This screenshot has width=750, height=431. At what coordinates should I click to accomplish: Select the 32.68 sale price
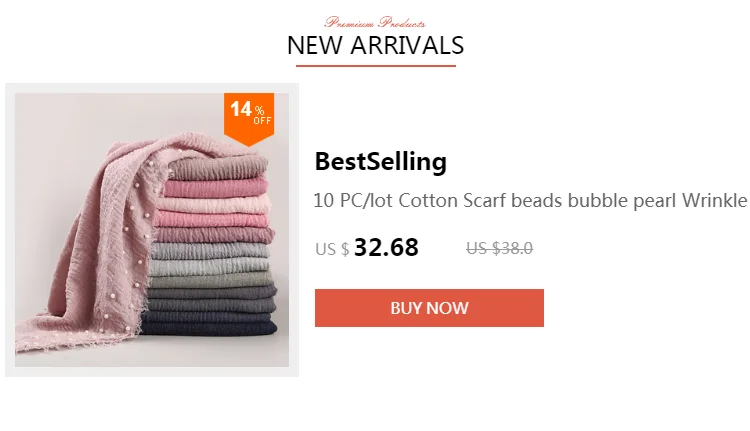(386, 247)
